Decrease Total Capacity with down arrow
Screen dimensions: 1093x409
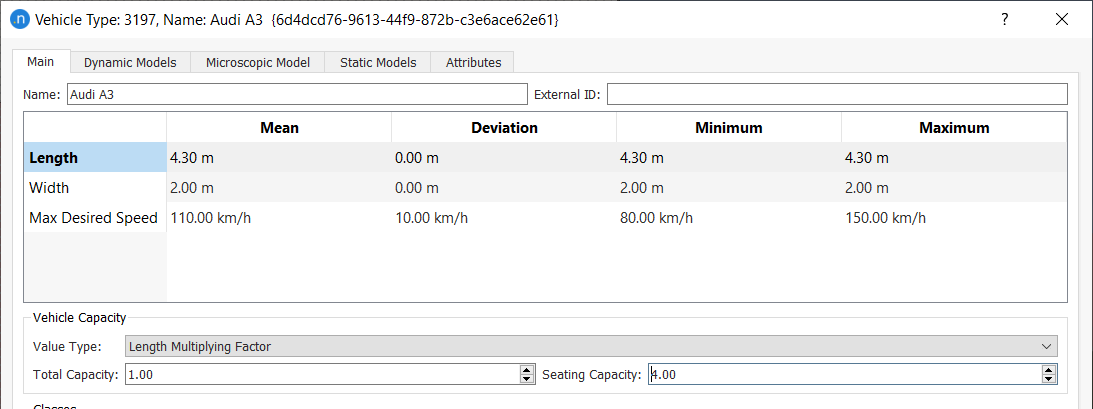point(527,379)
